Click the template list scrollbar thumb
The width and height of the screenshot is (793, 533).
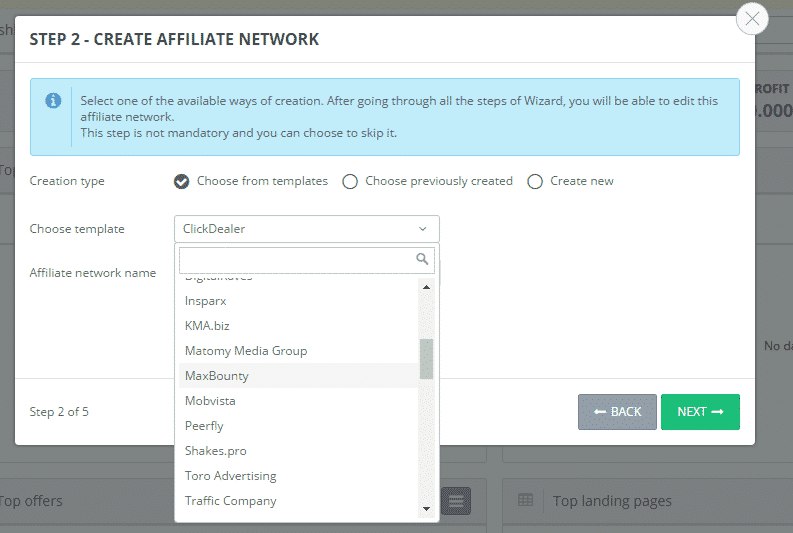(427, 358)
